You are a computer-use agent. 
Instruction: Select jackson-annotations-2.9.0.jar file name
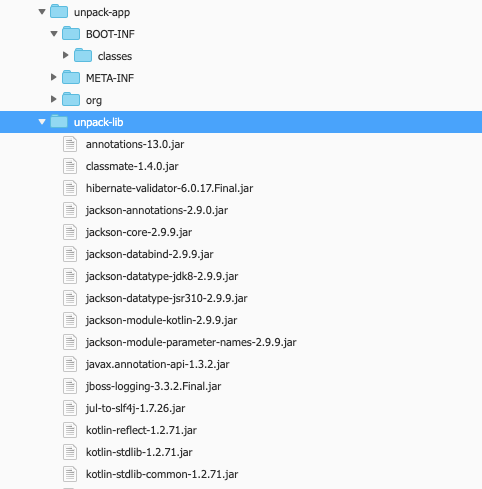pyautogui.click(x=157, y=210)
